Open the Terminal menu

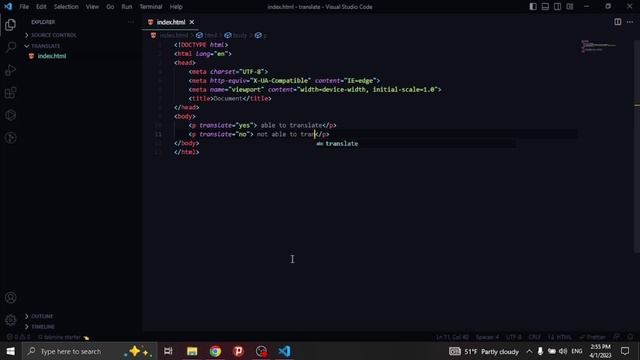151,7
